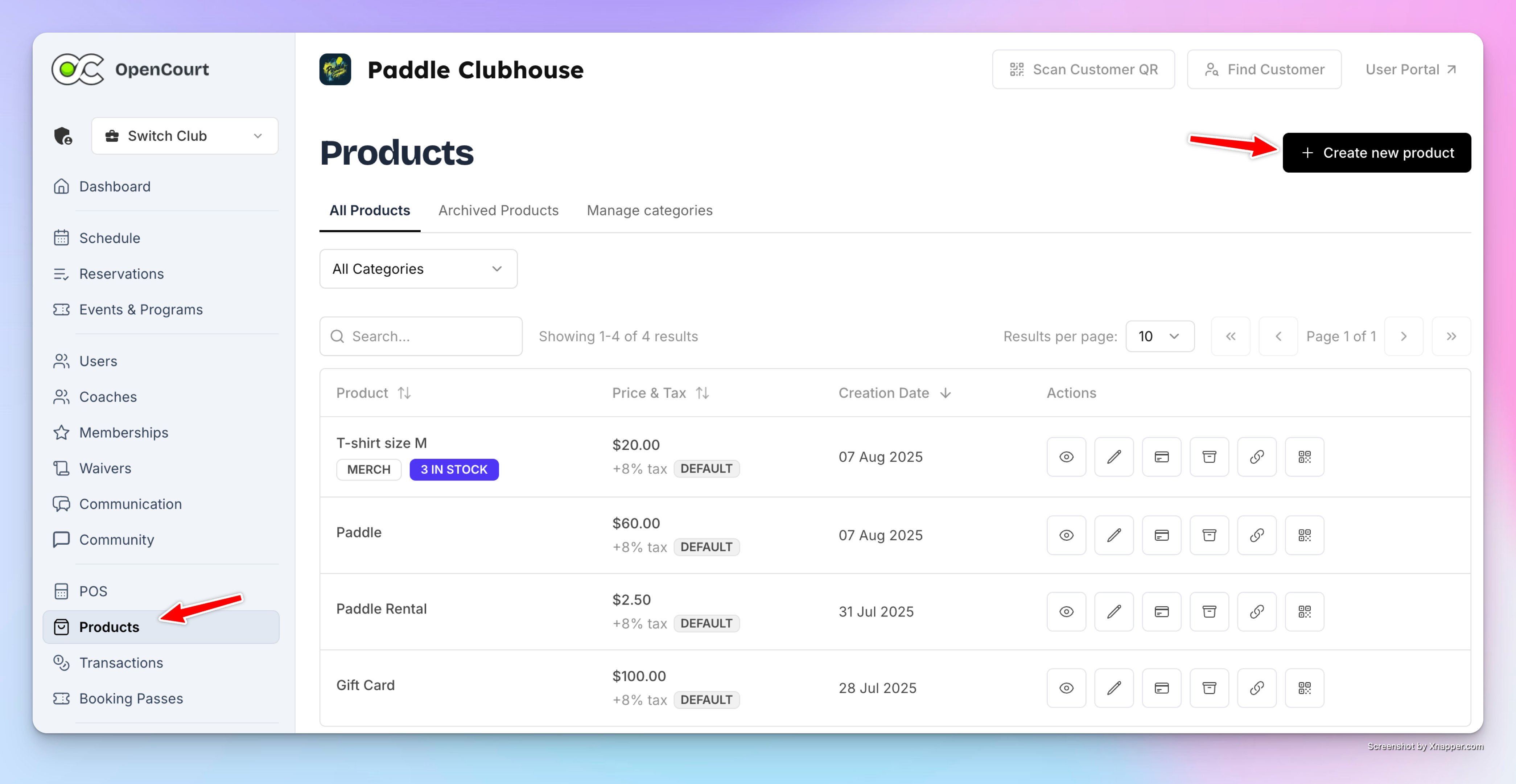This screenshot has width=1516, height=784.
Task: Go to the first page of results
Action: (1231, 336)
